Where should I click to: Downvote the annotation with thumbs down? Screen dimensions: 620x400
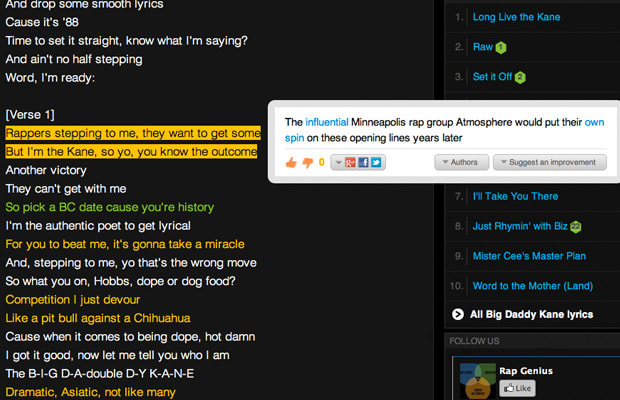coord(308,162)
